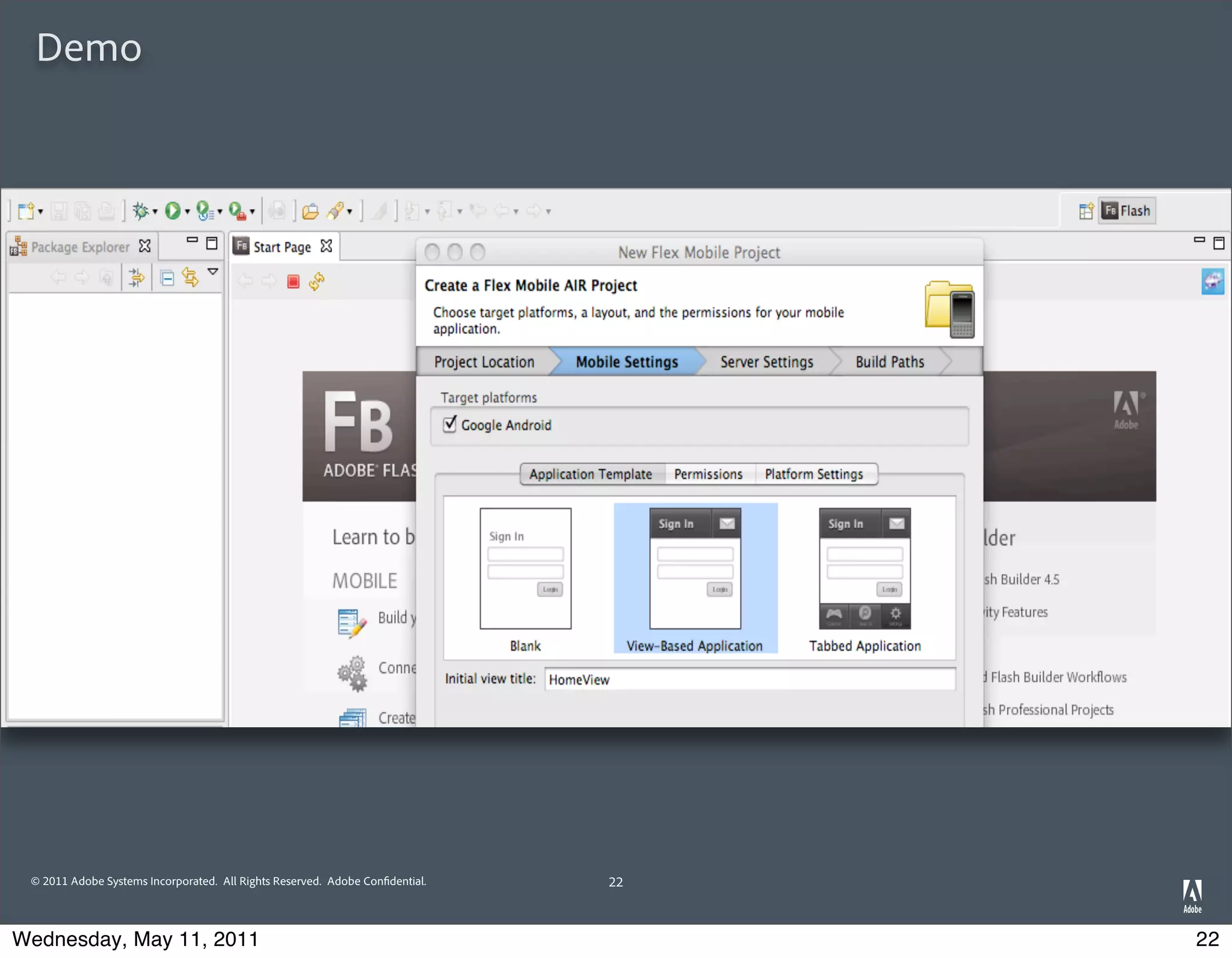Click the Print toolbar icon
This screenshot has width=1232, height=958.
coord(106,211)
